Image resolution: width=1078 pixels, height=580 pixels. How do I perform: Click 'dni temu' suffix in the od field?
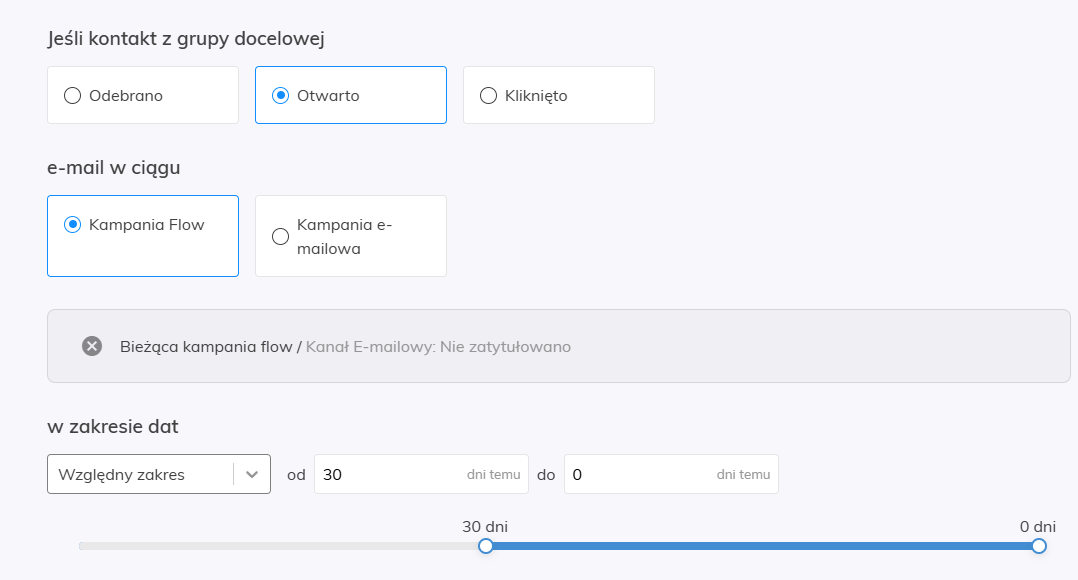(493, 475)
